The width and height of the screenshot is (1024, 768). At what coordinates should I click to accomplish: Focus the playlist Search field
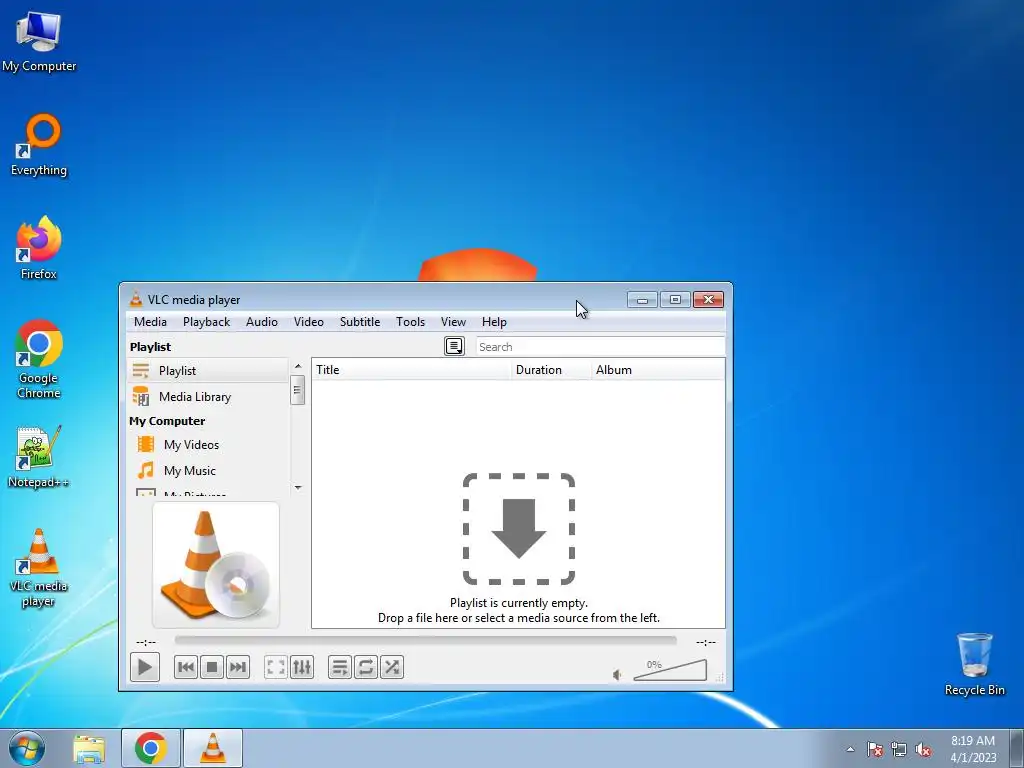[x=600, y=347]
